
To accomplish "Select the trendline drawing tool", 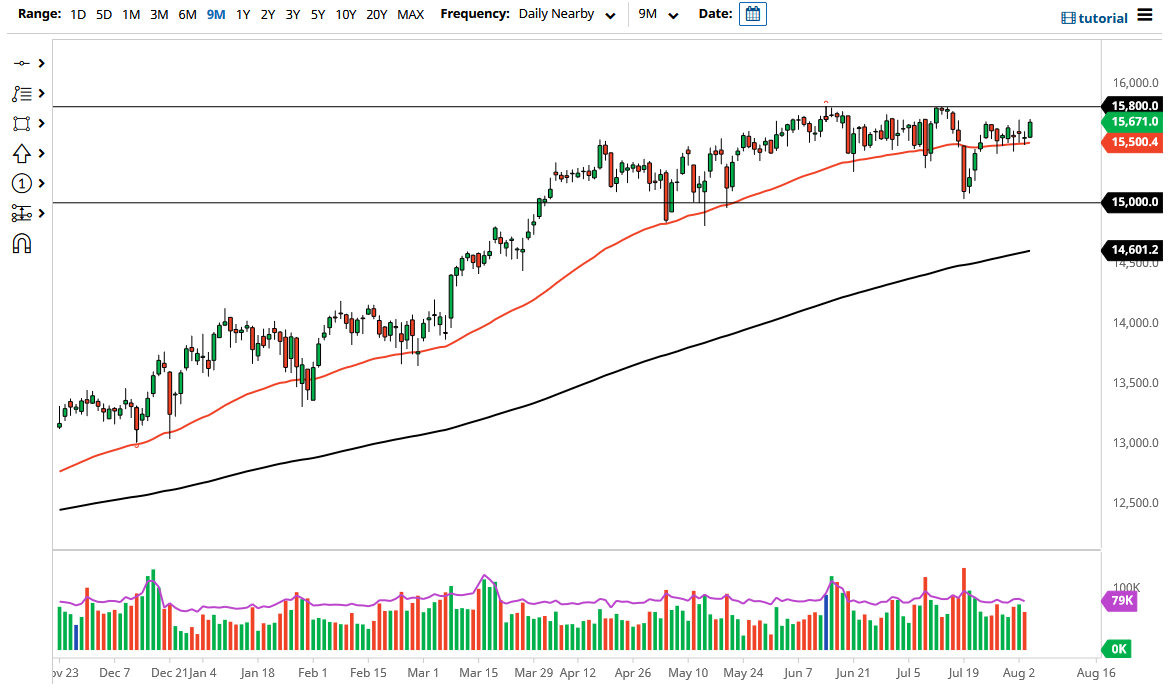I will 22,63.
